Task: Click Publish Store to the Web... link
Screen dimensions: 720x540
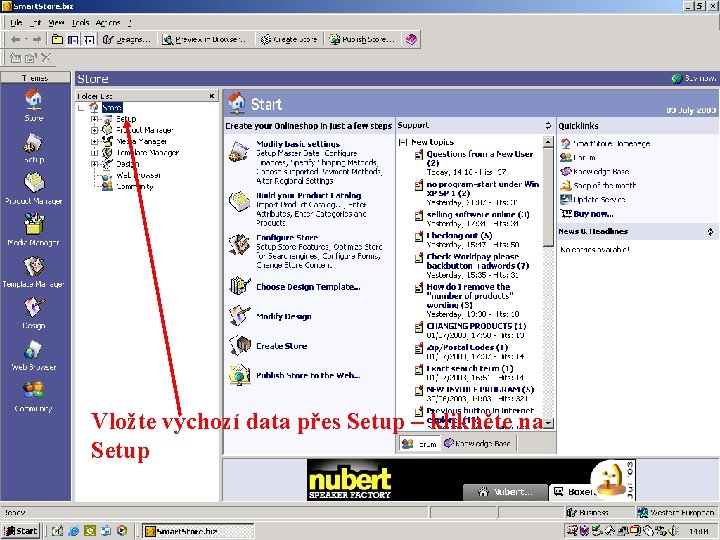Action: point(308,375)
